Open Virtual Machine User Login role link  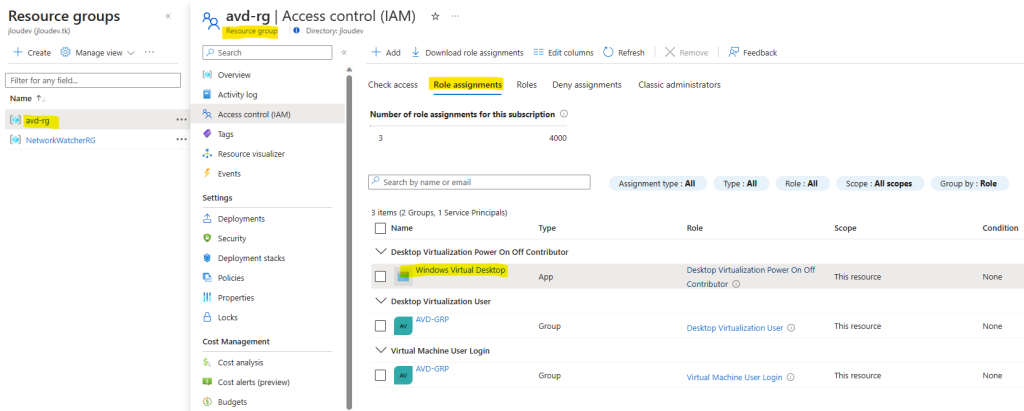click(x=734, y=378)
